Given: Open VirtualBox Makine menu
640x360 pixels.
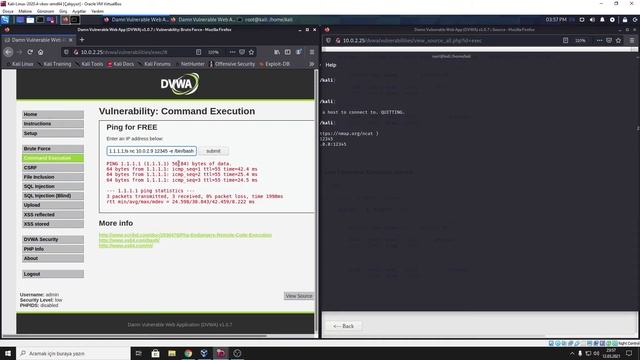Looking at the screenshot, I should point(25,11).
